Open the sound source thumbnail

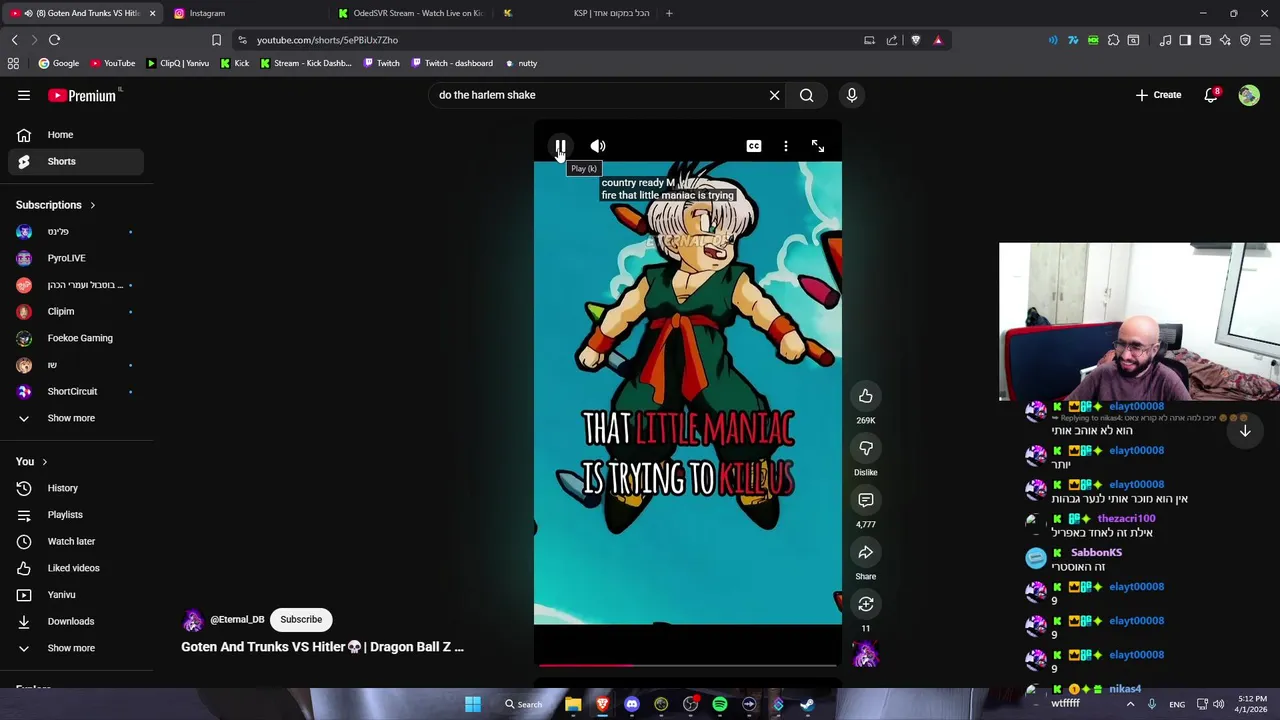pyautogui.click(x=866, y=655)
